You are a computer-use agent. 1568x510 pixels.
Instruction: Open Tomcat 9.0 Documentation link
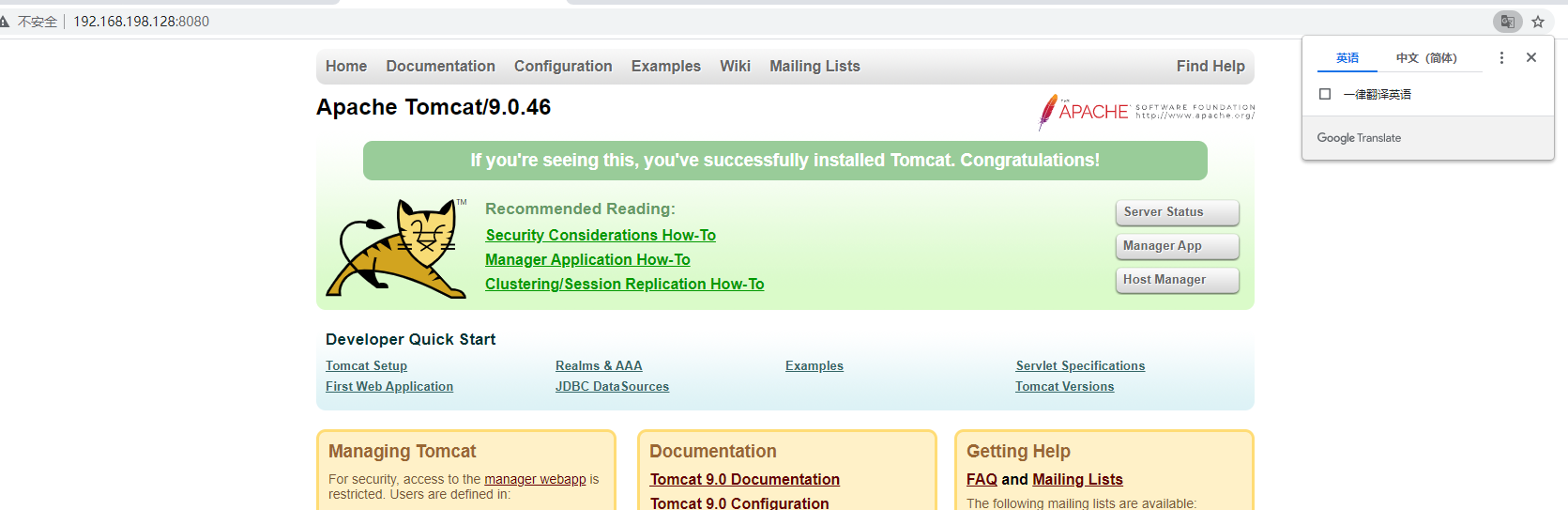[x=745, y=480]
